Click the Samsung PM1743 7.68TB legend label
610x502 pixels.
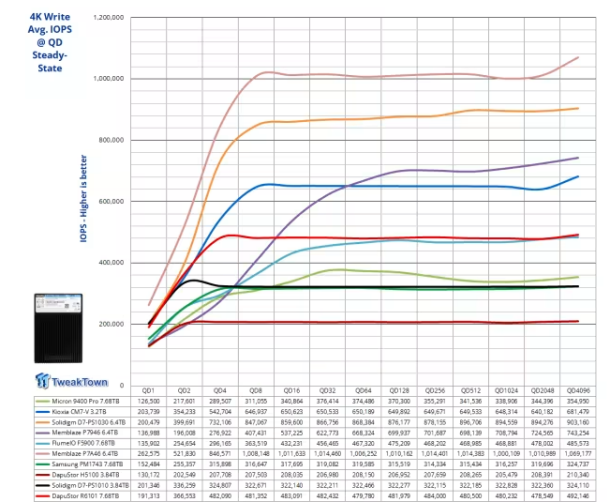(87, 464)
